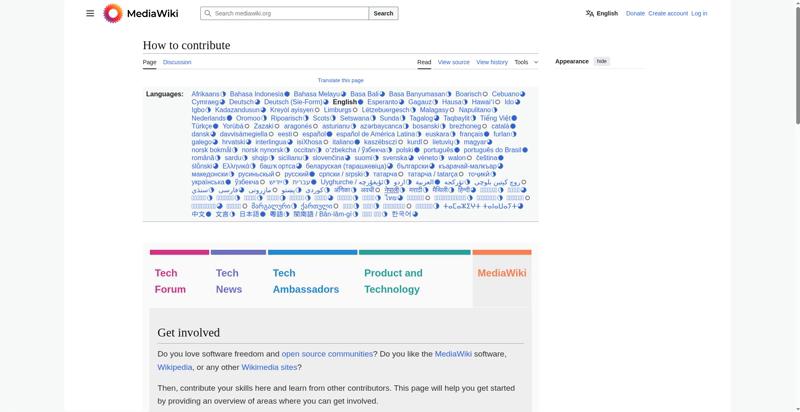
Task: Click the progress circle icon after Bahasa Indonesia
Action: (x=288, y=94)
